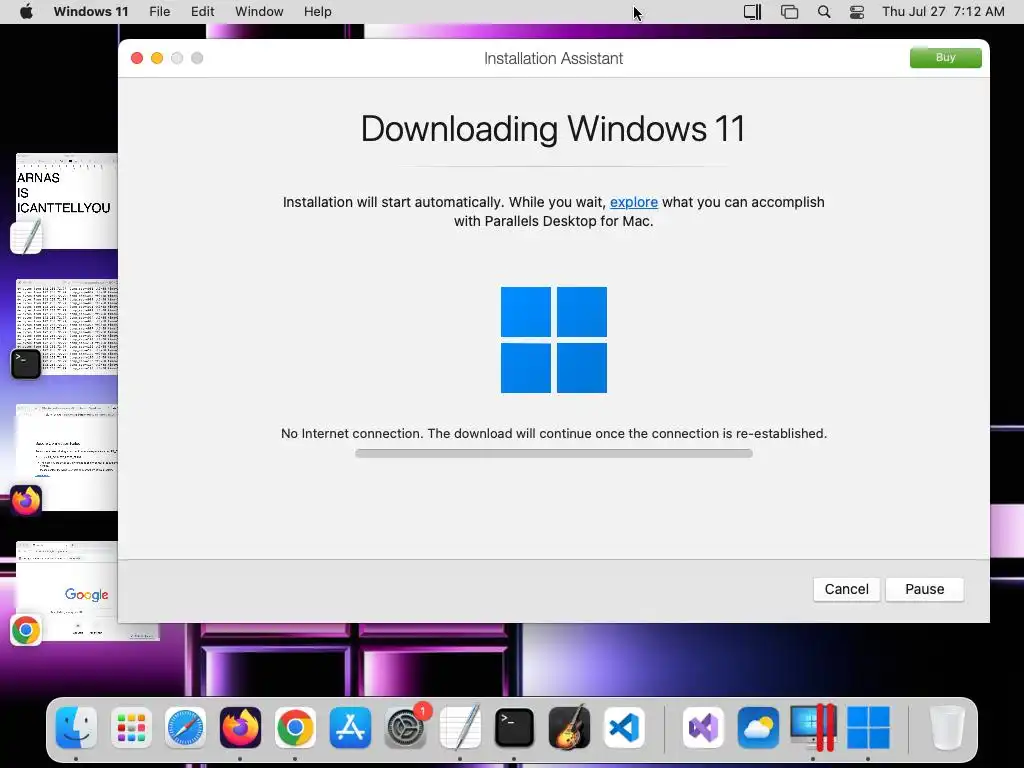
Task: Pause the Windows 11 download
Action: [x=925, y=589]
